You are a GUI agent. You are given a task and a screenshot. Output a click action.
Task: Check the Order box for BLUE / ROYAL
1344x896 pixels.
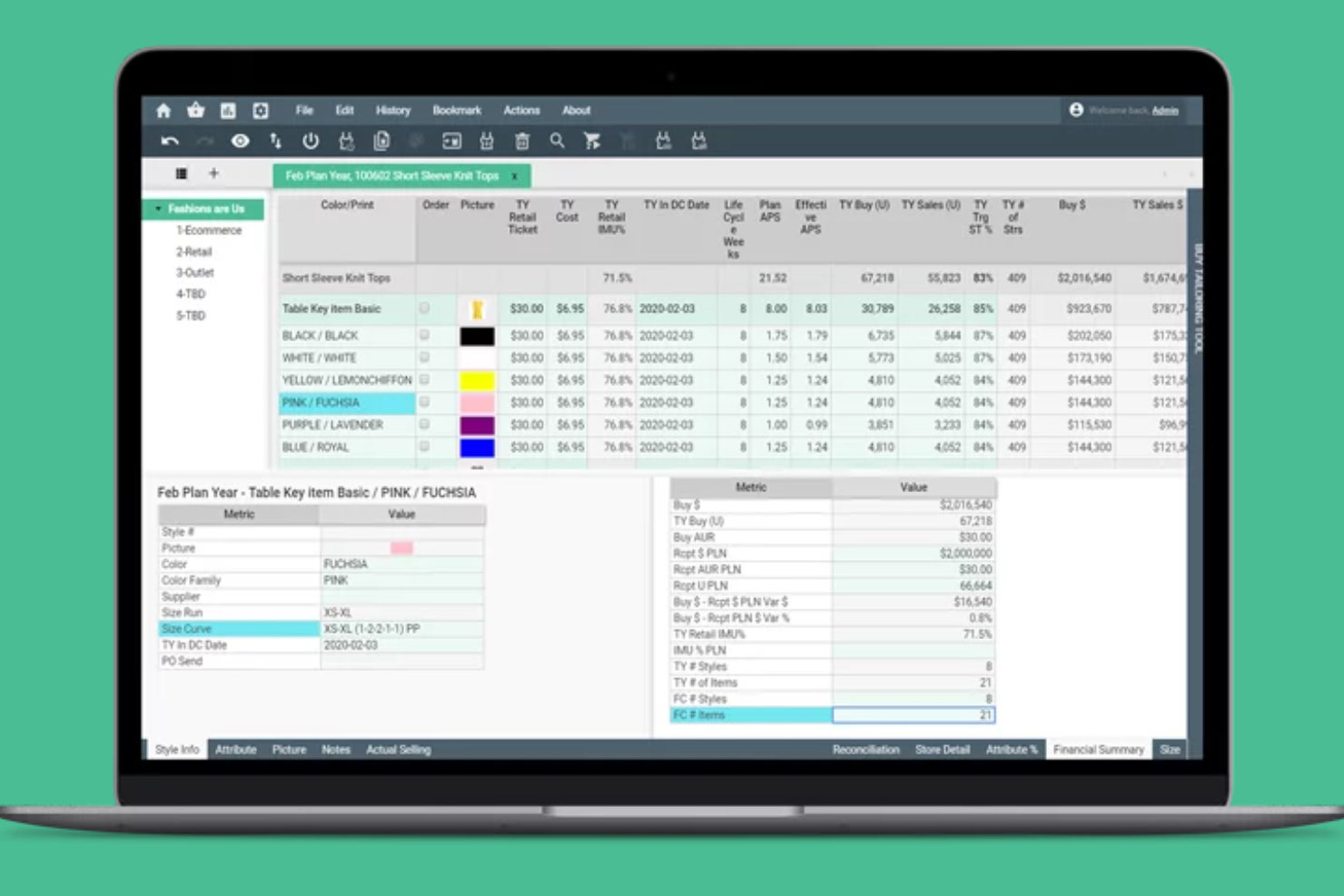click(424, 447)
